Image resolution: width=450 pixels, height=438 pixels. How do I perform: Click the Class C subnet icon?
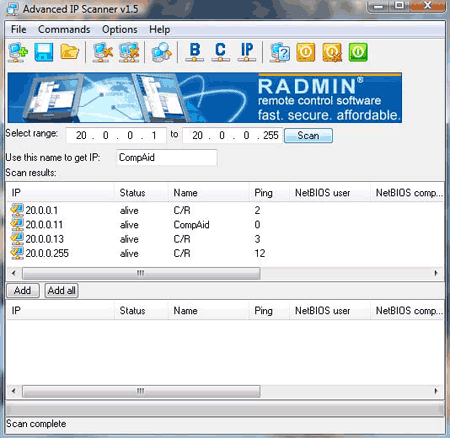220,52
